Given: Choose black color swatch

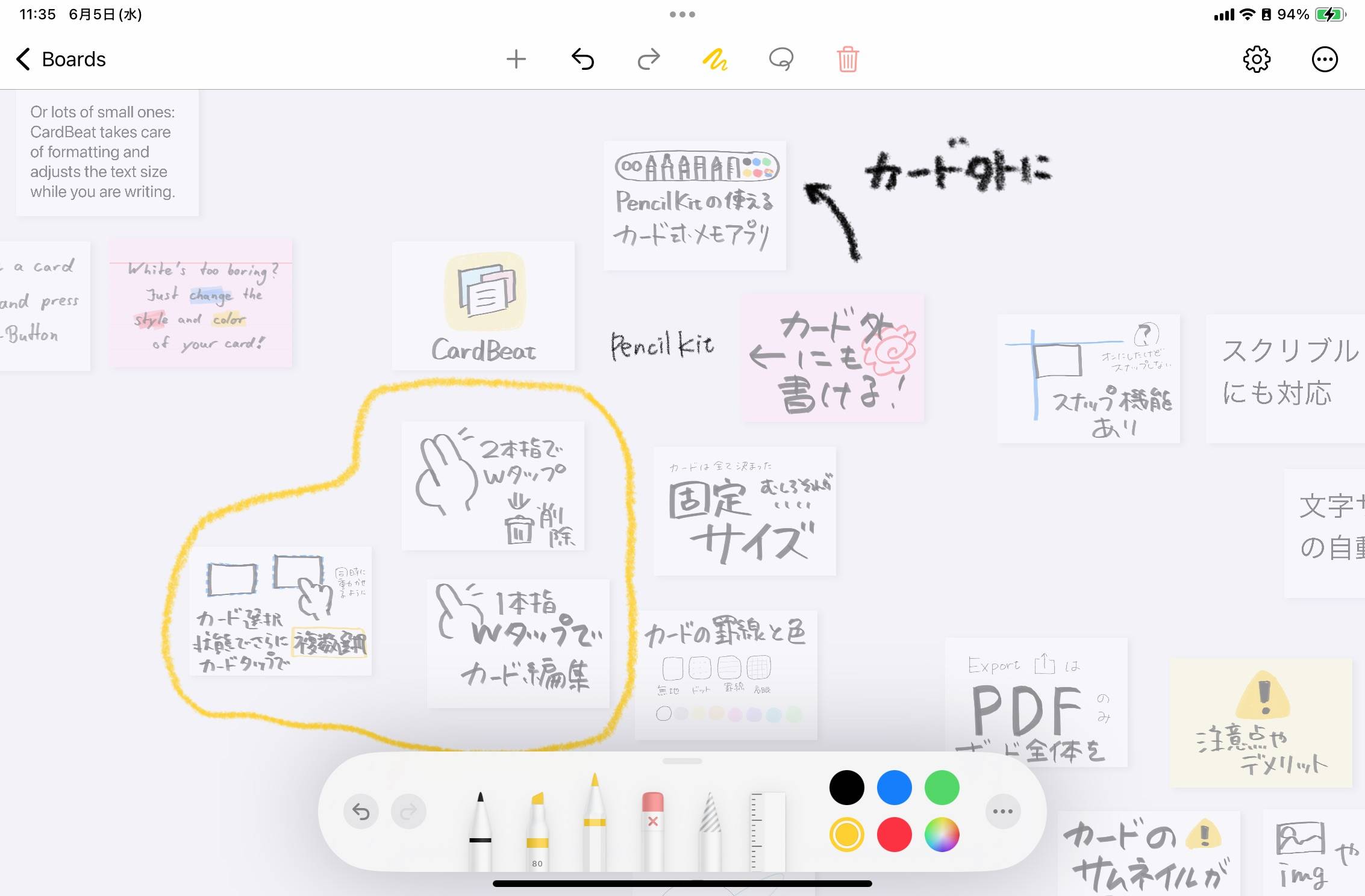Looking at the screenshot, I should pyautogui.click(x=846, y=787).
